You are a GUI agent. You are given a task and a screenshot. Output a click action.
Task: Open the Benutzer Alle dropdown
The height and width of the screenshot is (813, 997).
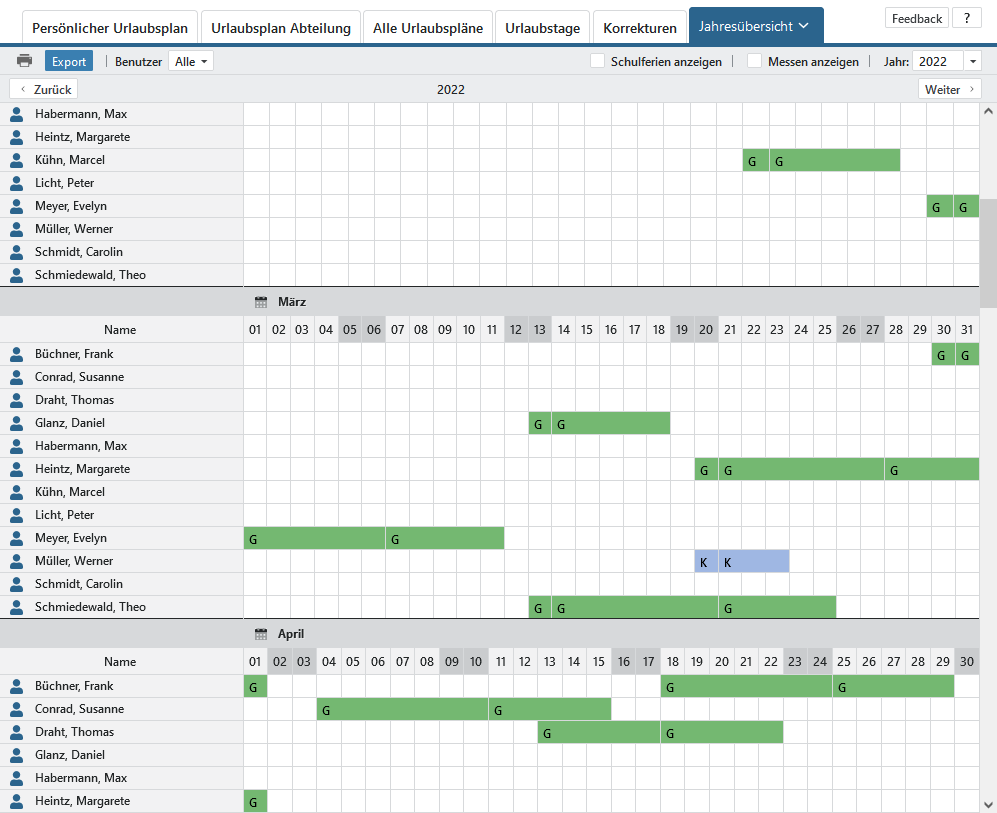(x=191, y=61)
